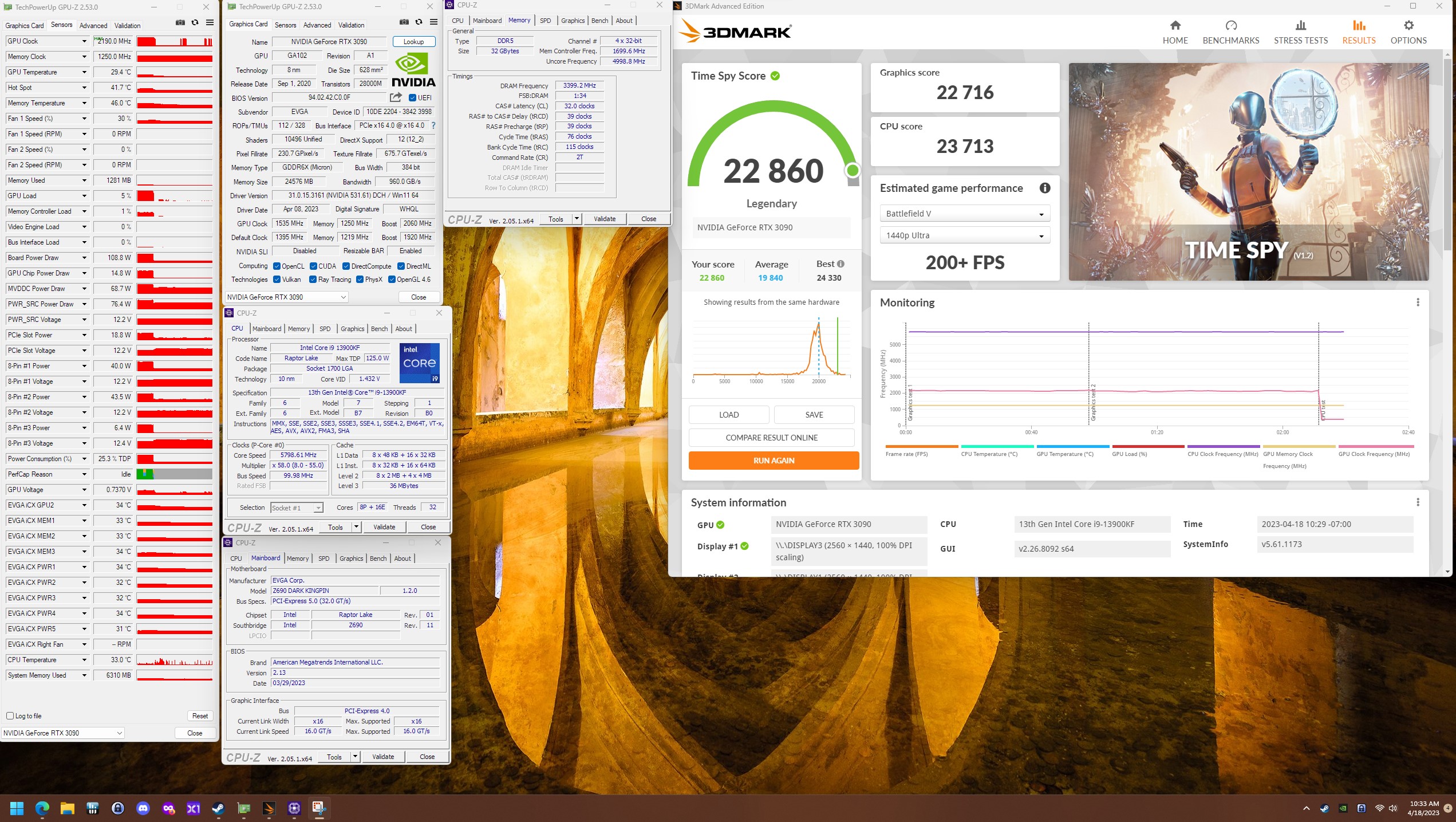This screenshot has width=1456, height=822.
Task: Open Steam from taskbar
Action: (x=218, y=808)
